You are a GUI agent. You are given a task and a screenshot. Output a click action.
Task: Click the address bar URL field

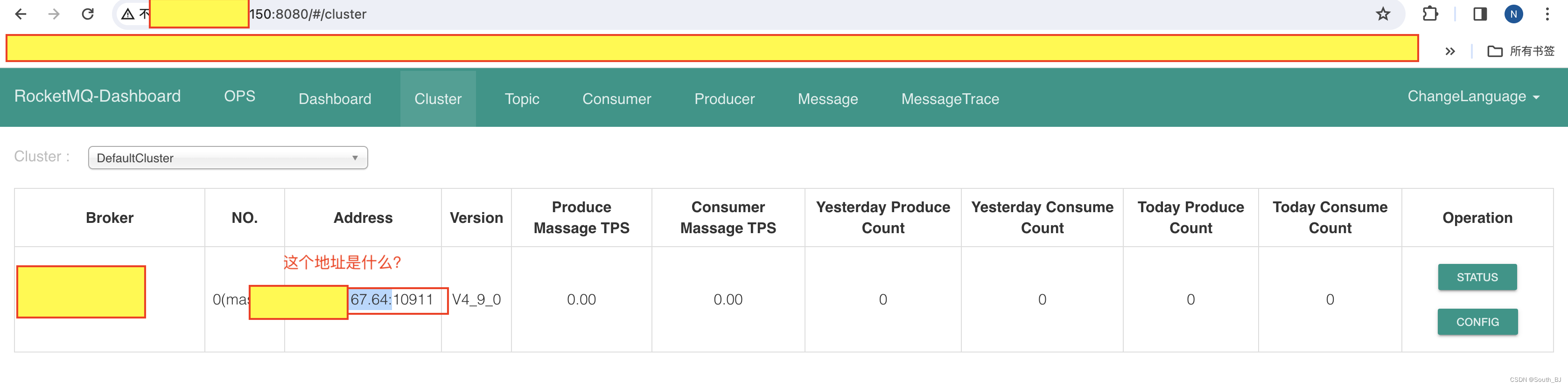[x=730, y=14]
